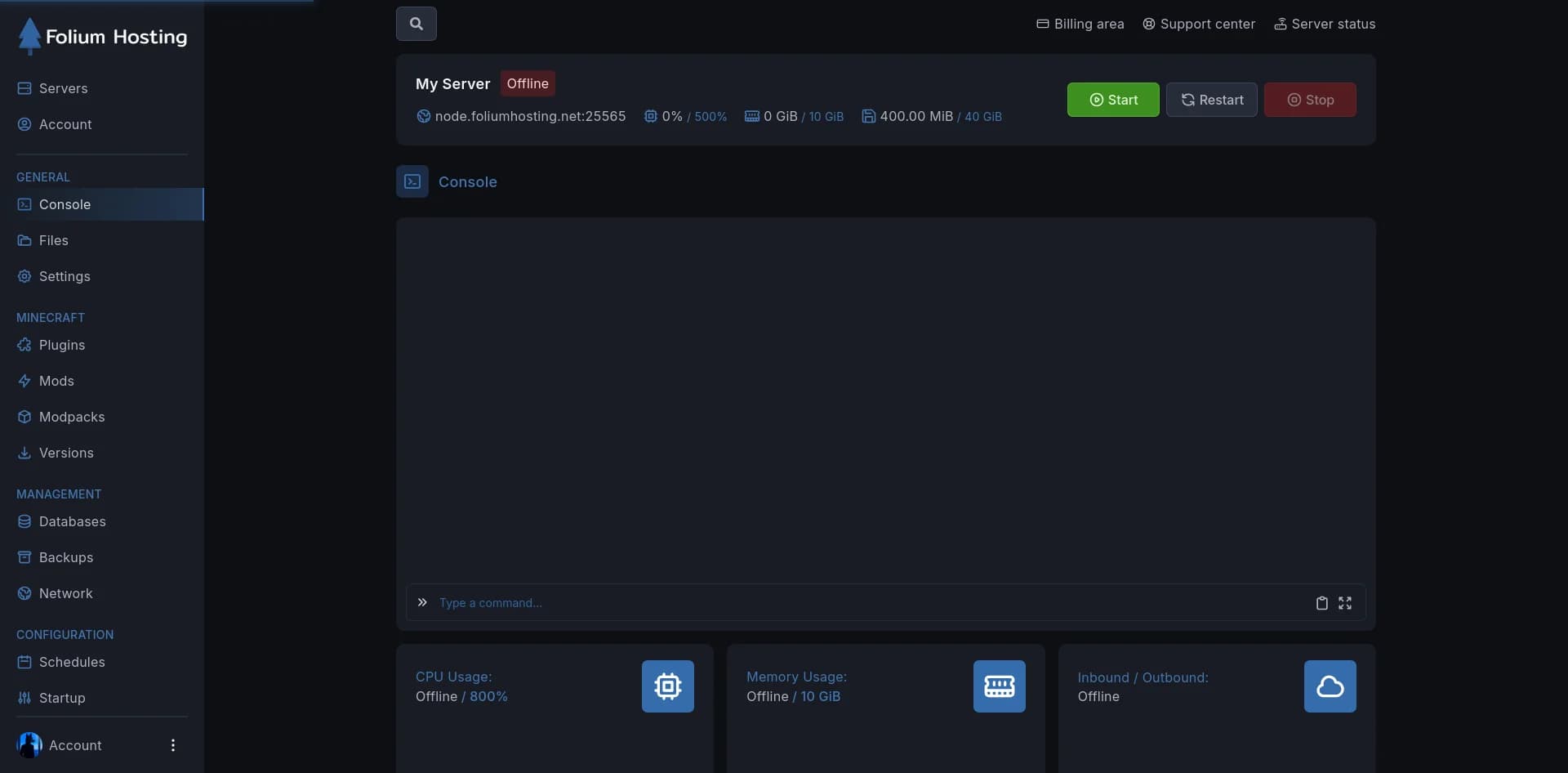Click the Schedules calendar icon

(x=24, y=662)
